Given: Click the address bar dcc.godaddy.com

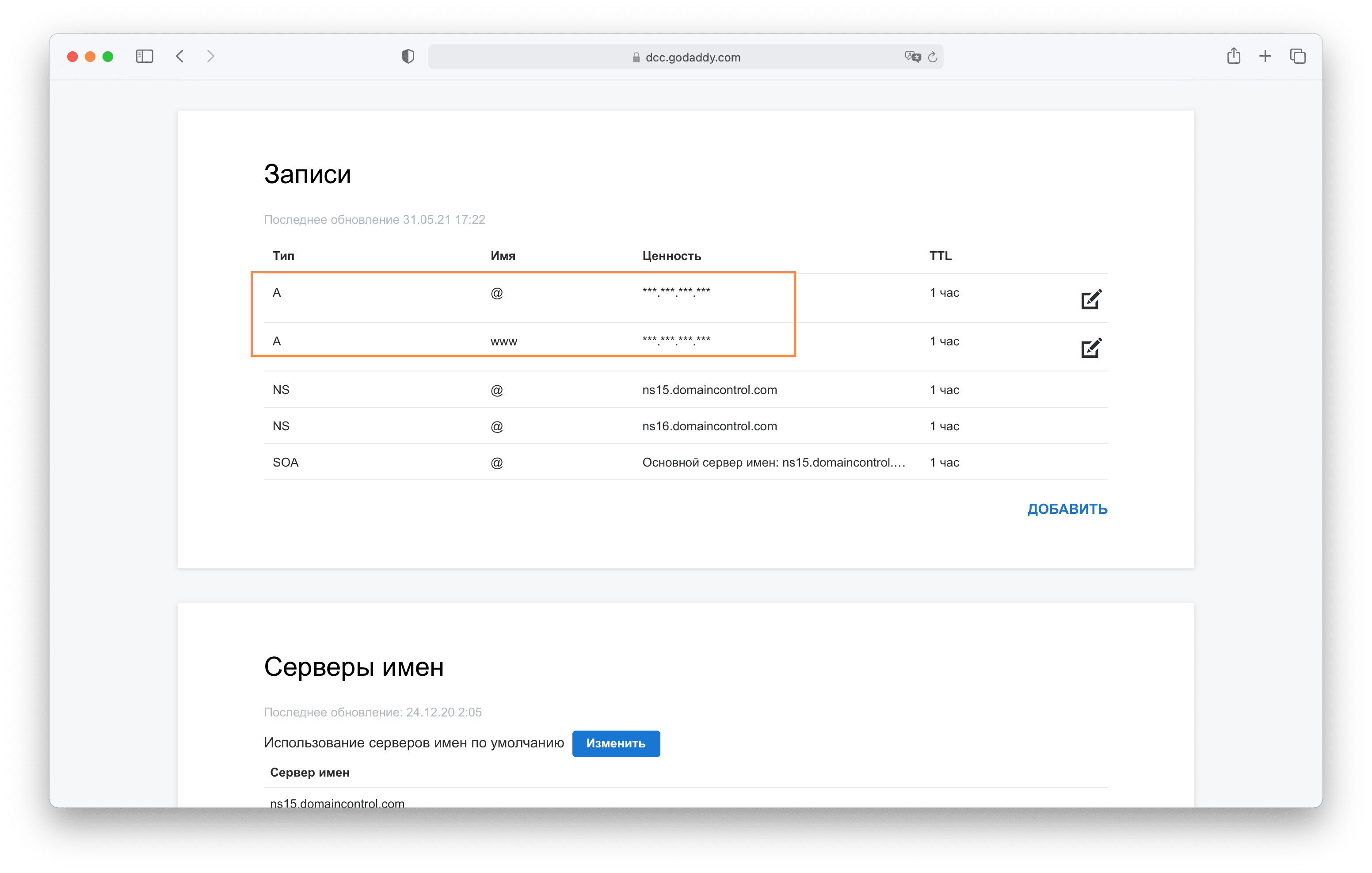Looking at the screenshot, I should pos(686,57).
